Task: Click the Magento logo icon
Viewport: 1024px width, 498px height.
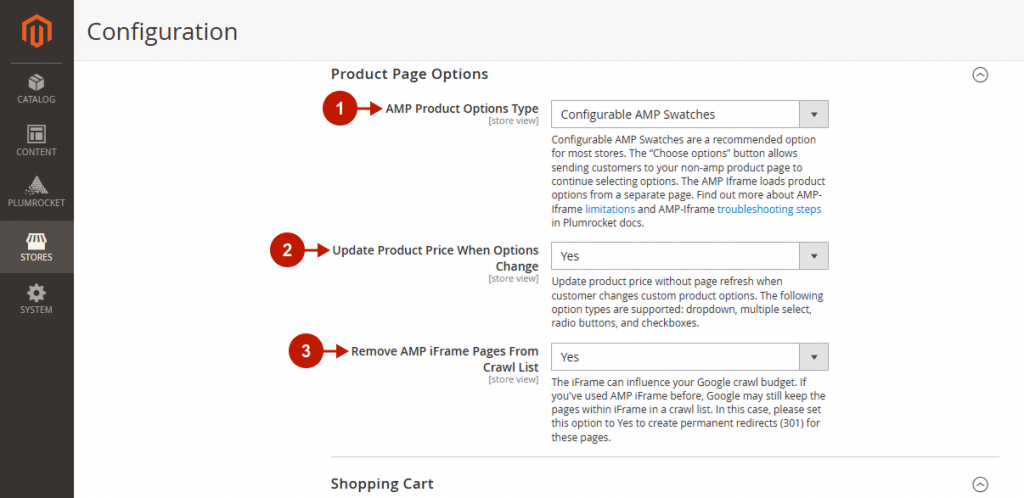Action: click(37, 31)
